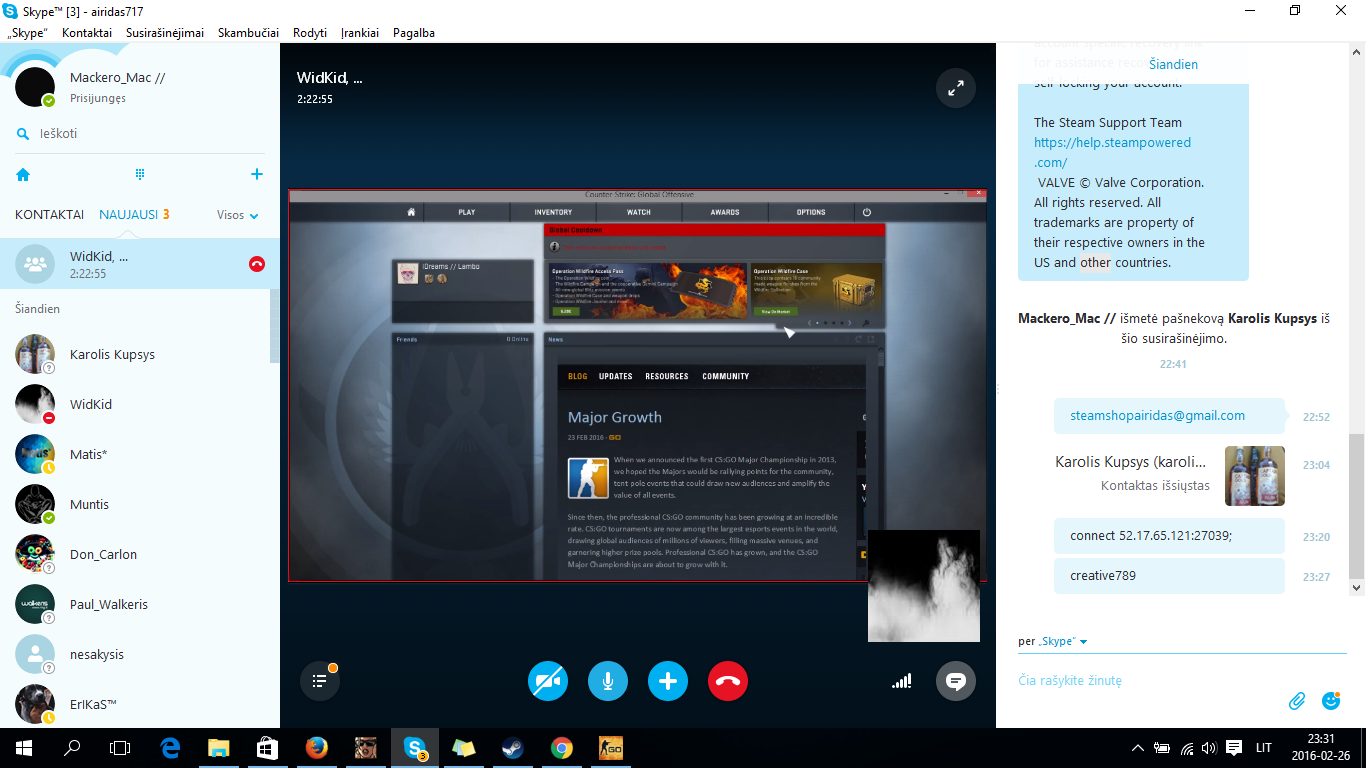
Task: Launch Edge from taskbar
Action: click(170, 748)
